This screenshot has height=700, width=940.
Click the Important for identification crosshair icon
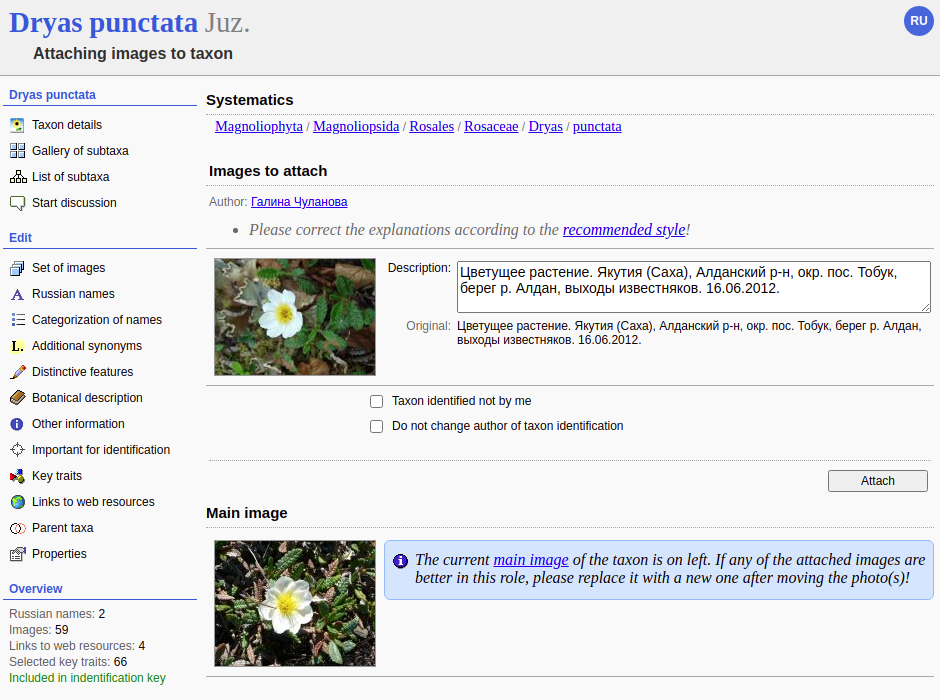[17, 450]
